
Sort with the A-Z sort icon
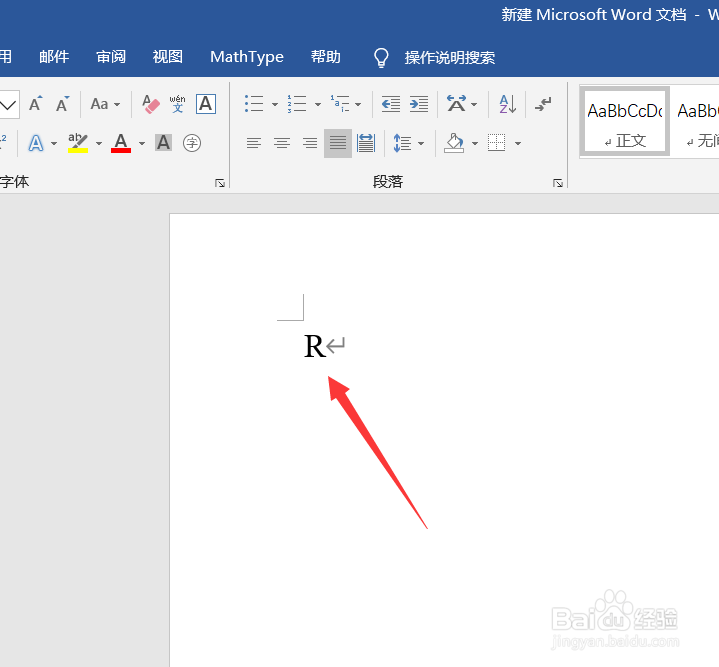[x=508, y=104]
